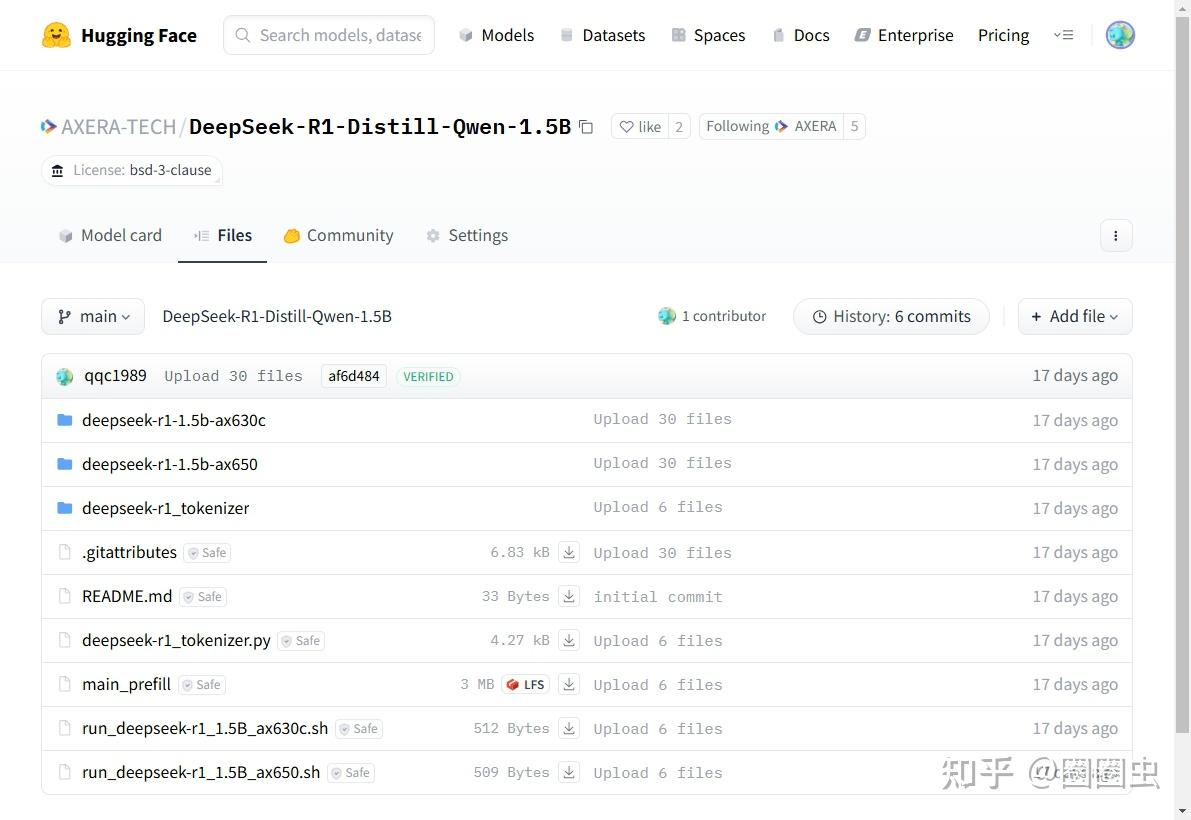Click the Safe badge next to .gitattributes
The image size is (1191, 820).
tap(206, 552)
